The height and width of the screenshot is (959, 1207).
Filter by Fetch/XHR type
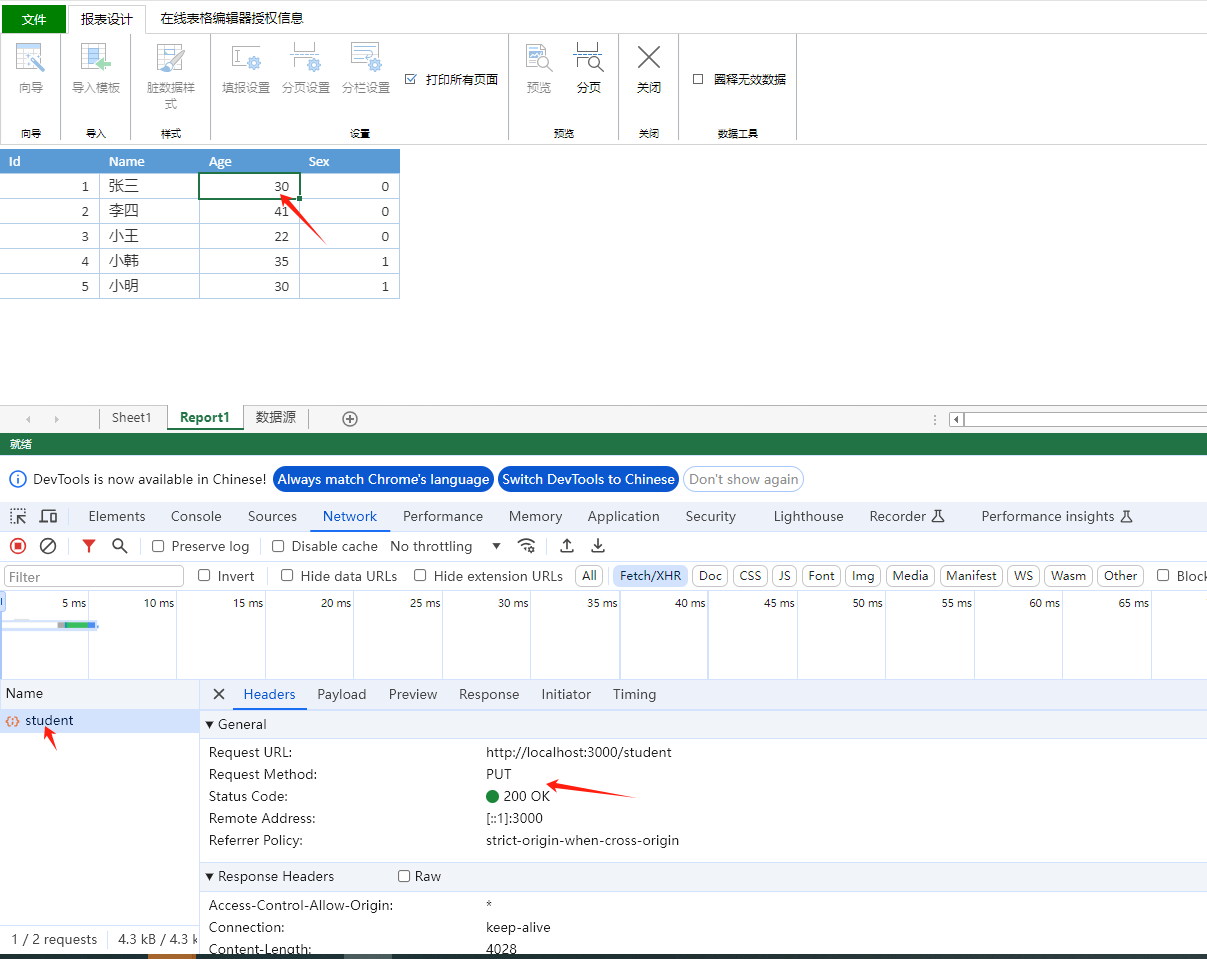click(650, 575)
